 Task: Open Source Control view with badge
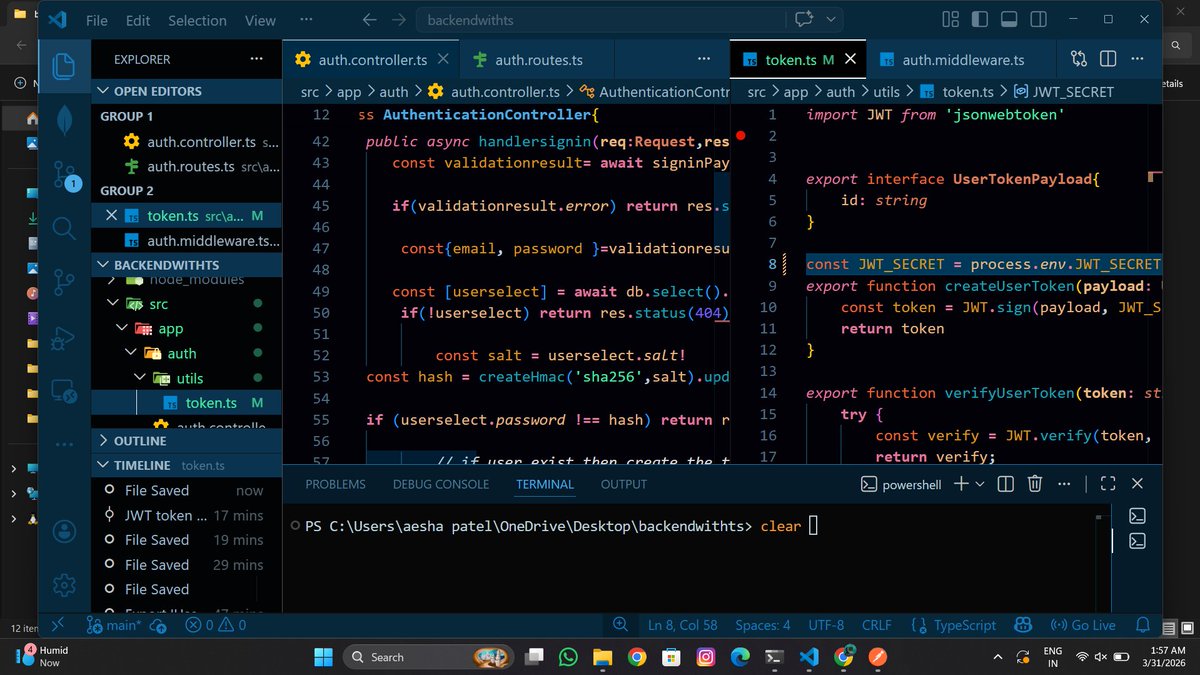pos(64,175)
